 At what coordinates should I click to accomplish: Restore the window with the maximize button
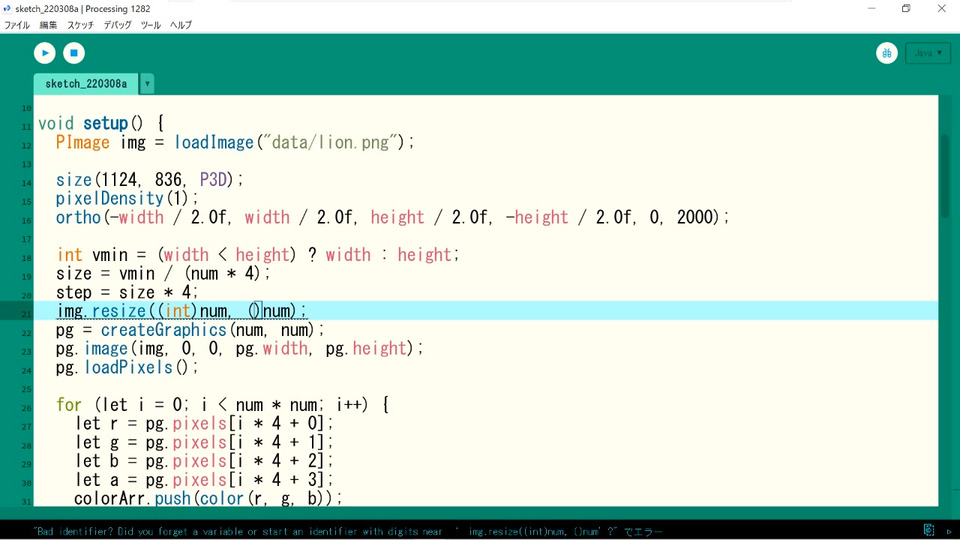906,9
